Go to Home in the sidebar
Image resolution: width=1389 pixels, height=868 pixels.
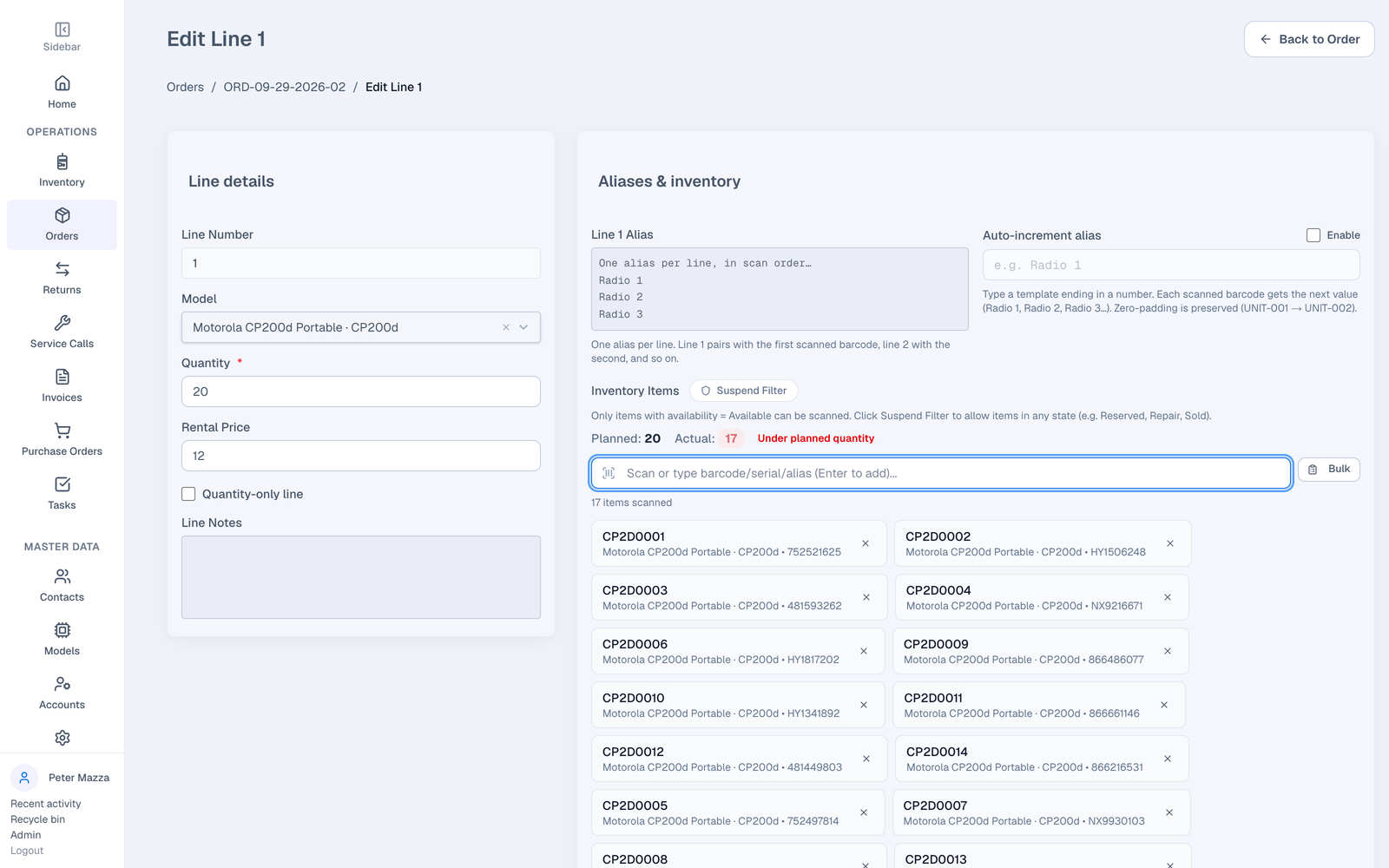click(63, 93)
